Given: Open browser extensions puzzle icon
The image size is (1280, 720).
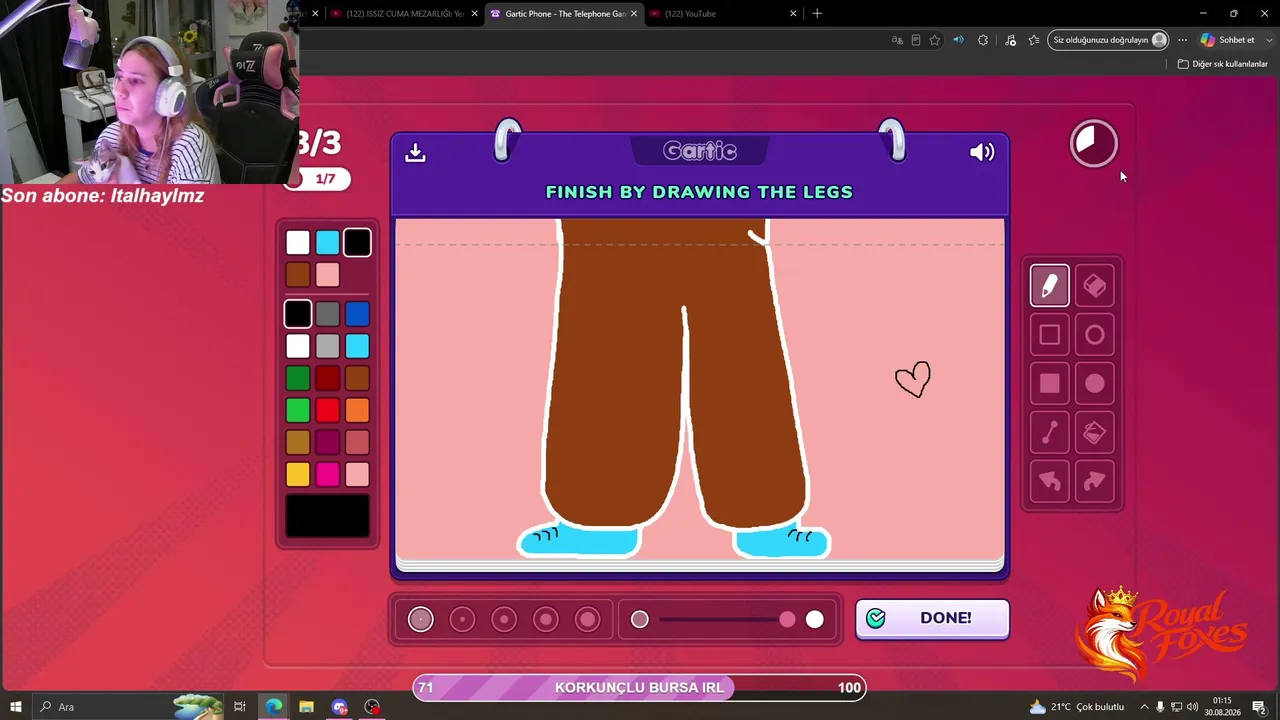Looking at the screenshot, I should pyautogui.click(x=983, y=40).
